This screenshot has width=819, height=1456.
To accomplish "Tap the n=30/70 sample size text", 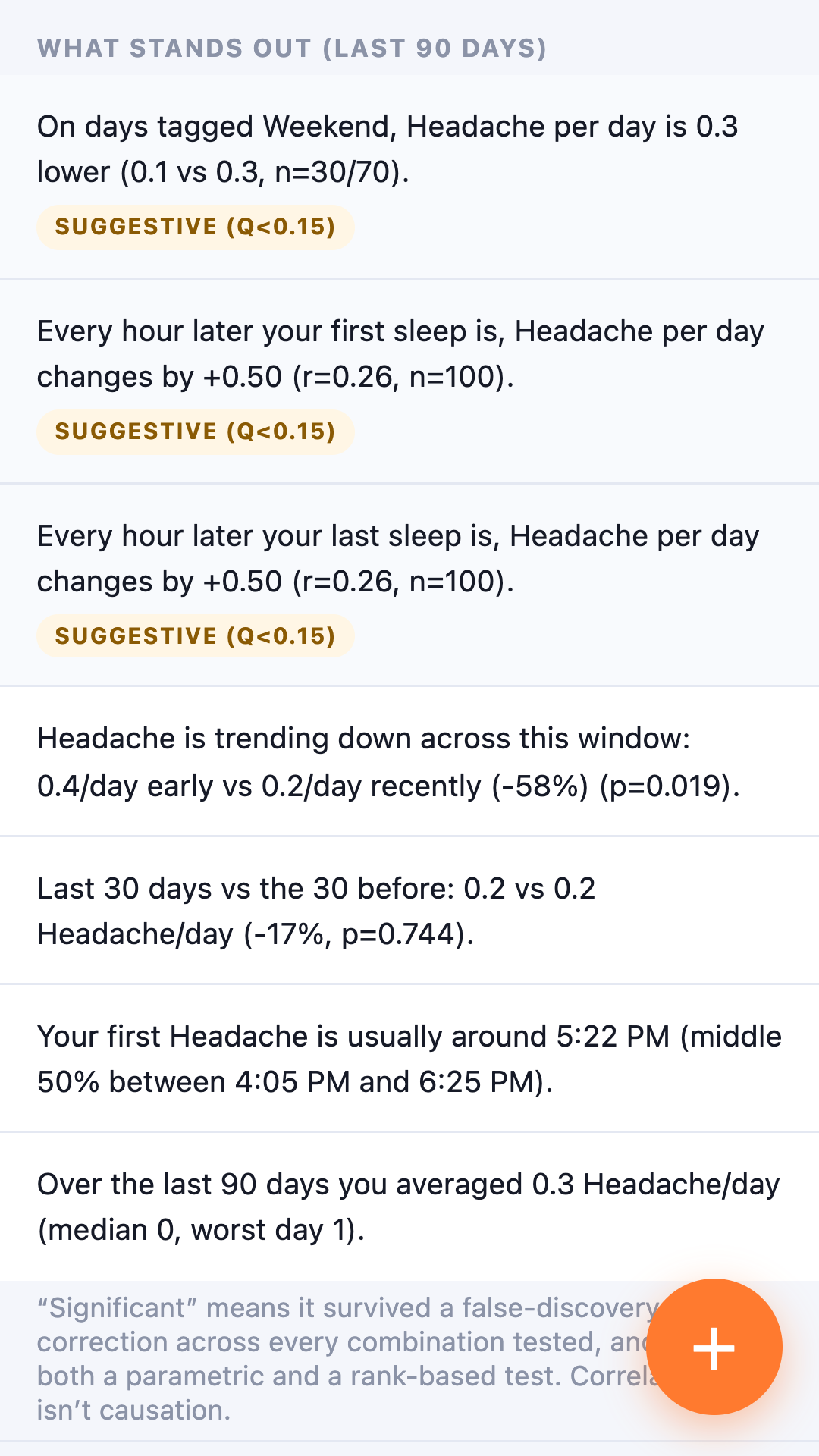I will tap(337, 172).
